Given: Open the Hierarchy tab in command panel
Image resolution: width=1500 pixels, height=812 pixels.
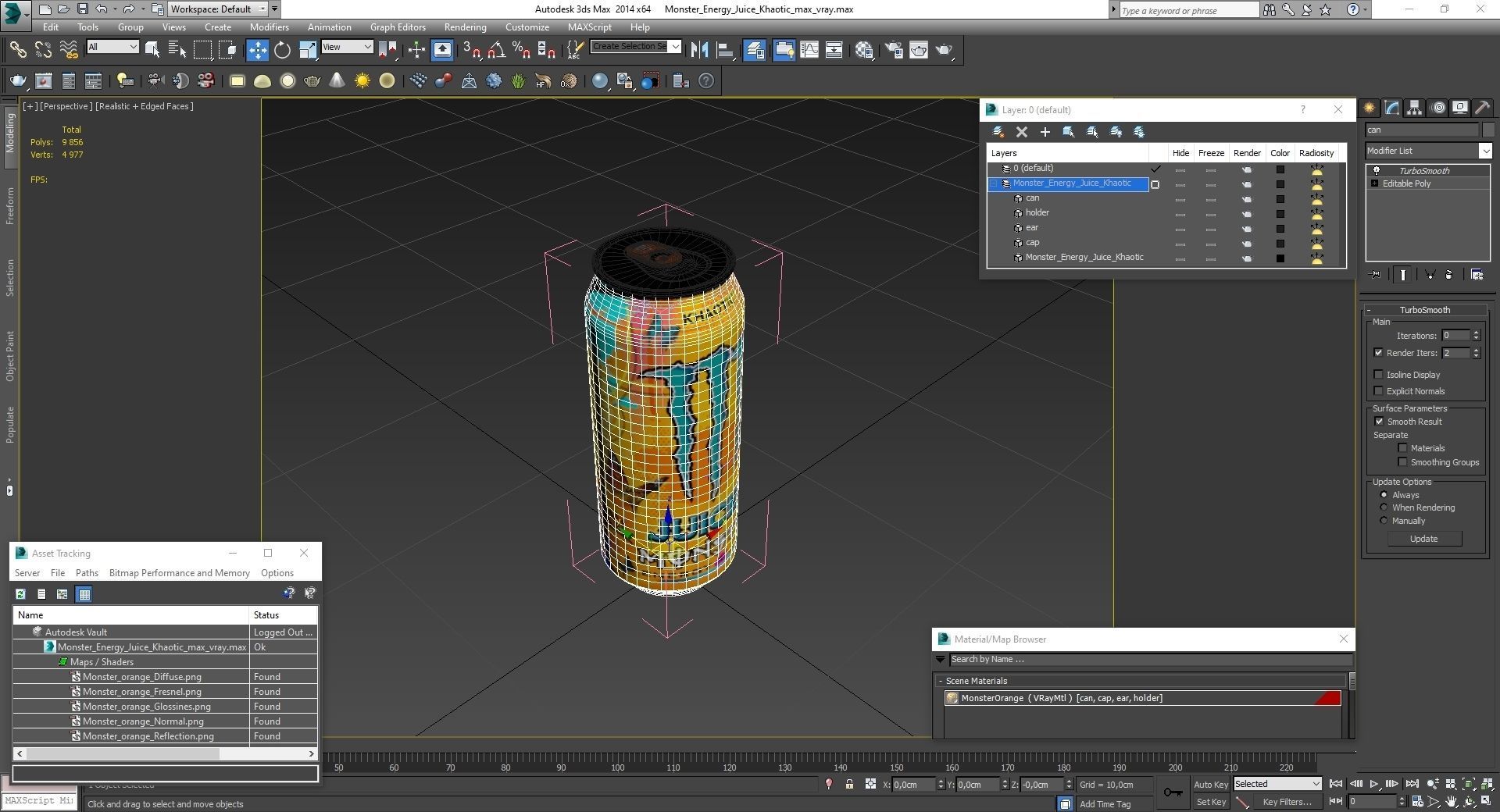Looking at the screenshot, I should click(1415, 108).
